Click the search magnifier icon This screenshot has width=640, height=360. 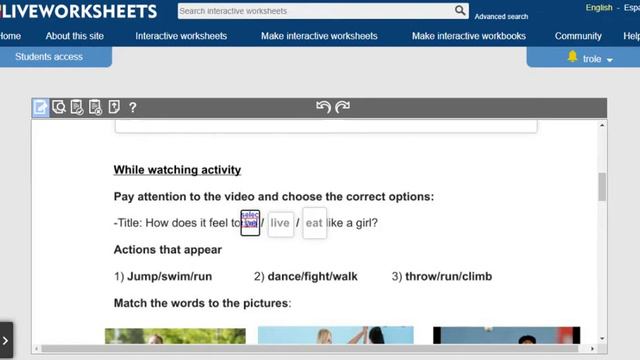(x=460, y=11)
